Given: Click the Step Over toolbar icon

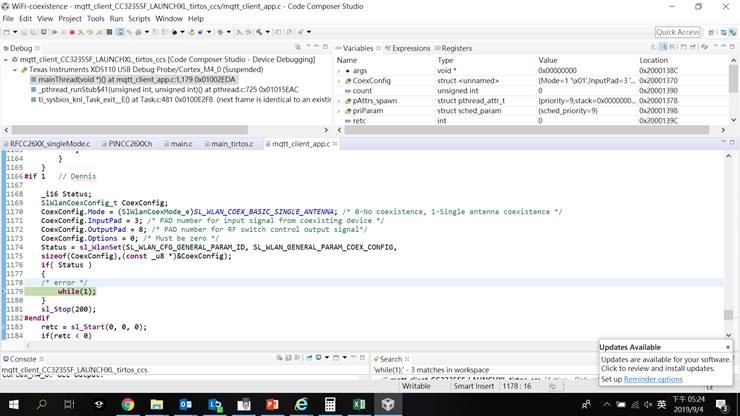Looking at the screenshot, I should [89, 32].
